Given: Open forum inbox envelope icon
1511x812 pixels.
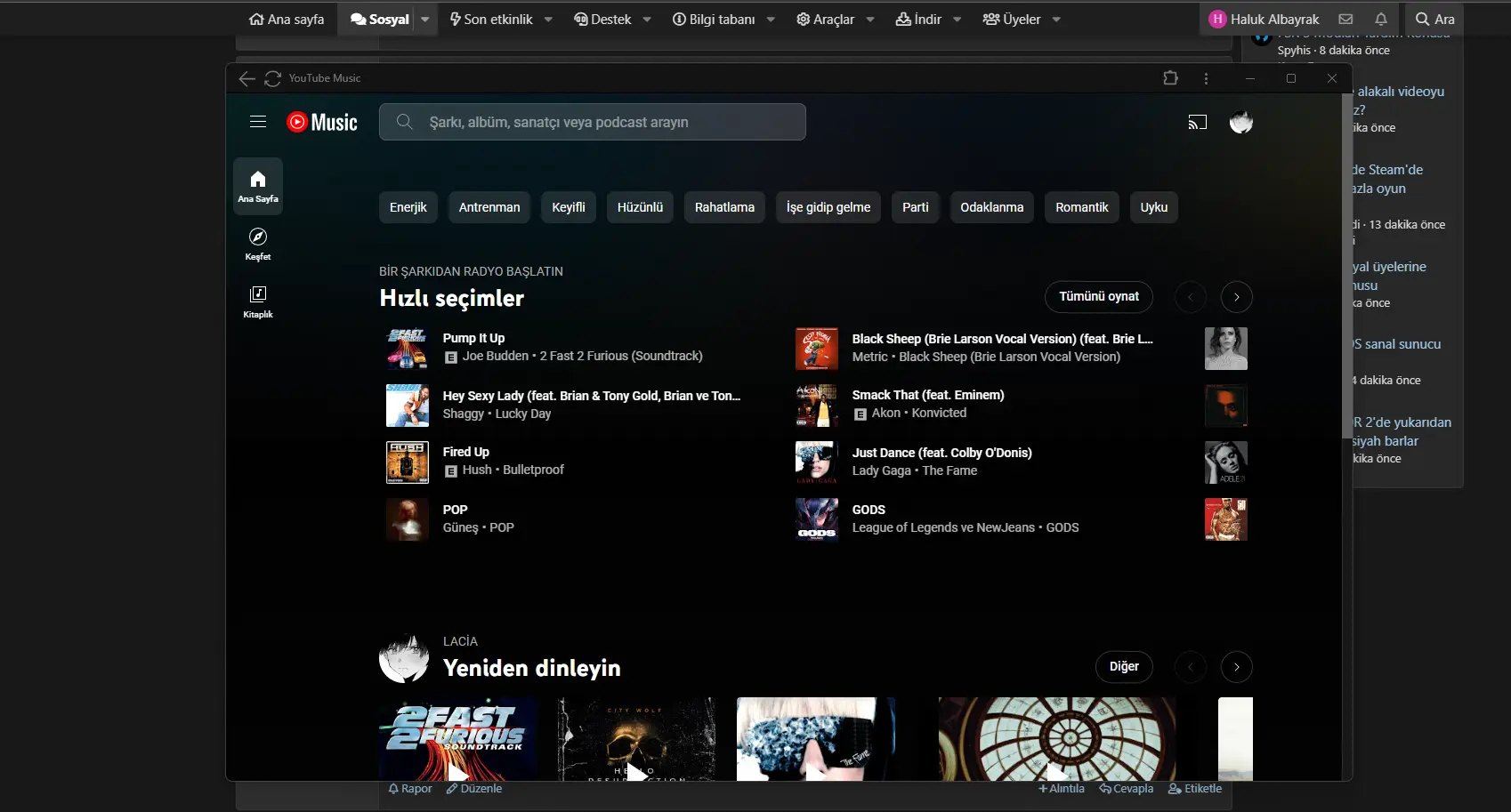Looking at the screenshot, I should tap(1345, 19).
